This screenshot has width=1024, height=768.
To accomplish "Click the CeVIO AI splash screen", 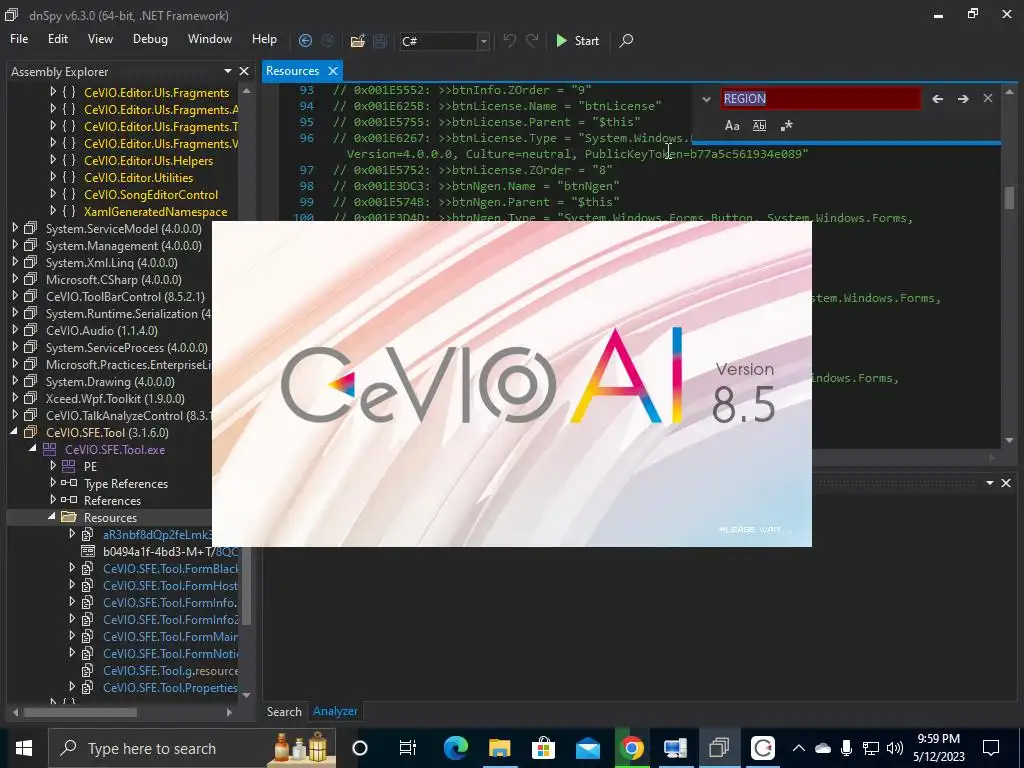I will (512, 383).
